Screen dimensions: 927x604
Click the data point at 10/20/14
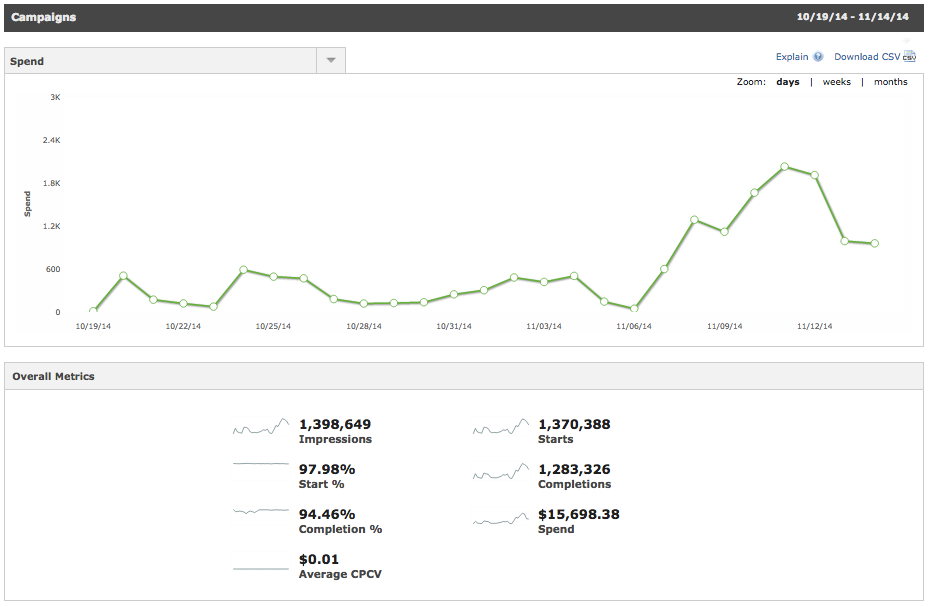tap(123, 275)
